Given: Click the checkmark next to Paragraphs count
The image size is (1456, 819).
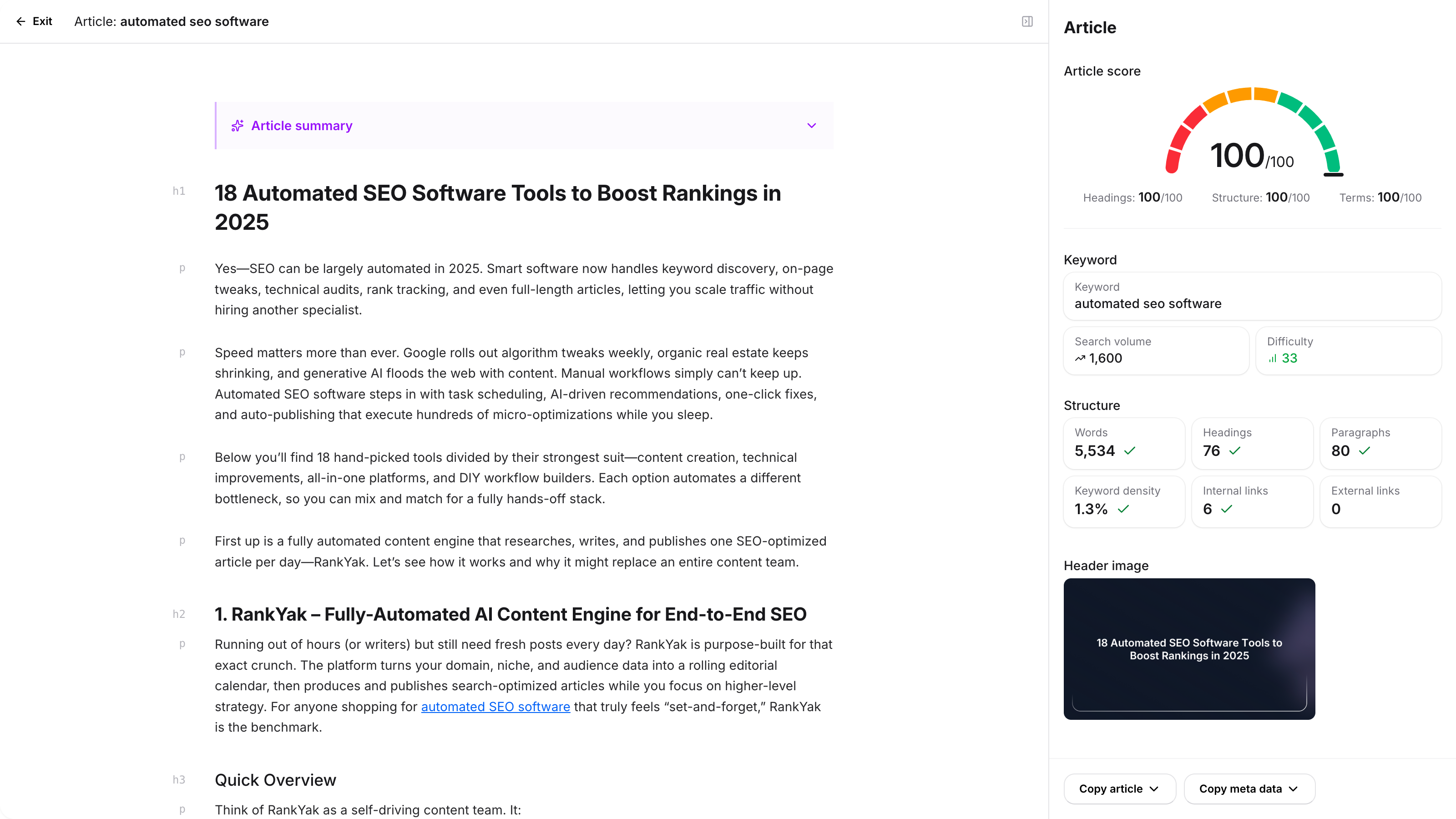Looking at the screenshot, I should (1365, 450).
